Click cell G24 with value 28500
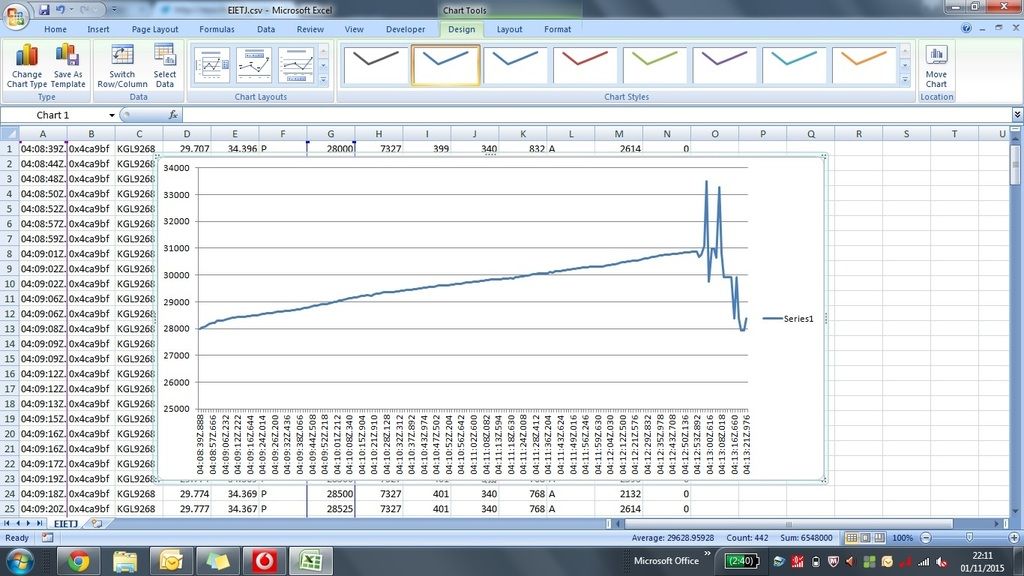This screenshot has height=576, width=1024. coord(330,494)
